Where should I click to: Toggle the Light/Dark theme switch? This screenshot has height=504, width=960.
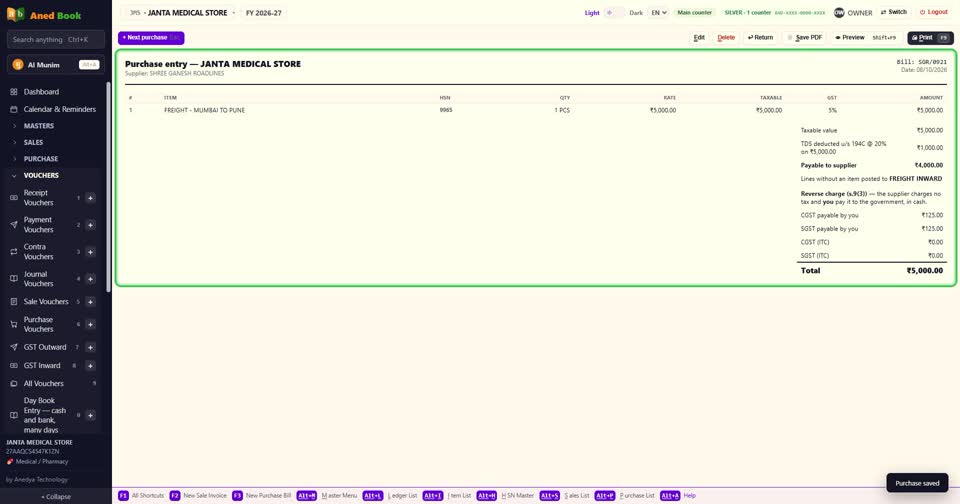(614, 12)
